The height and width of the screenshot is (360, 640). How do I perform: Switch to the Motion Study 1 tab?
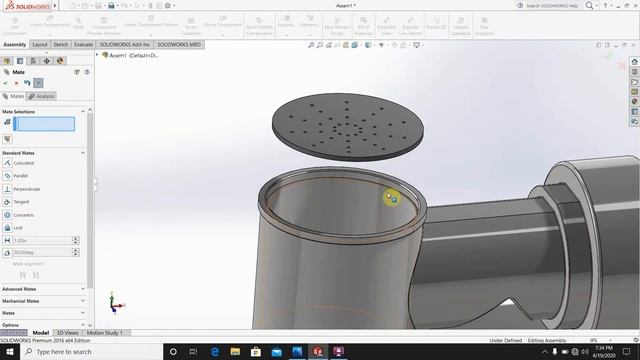[x=104, y=333]
